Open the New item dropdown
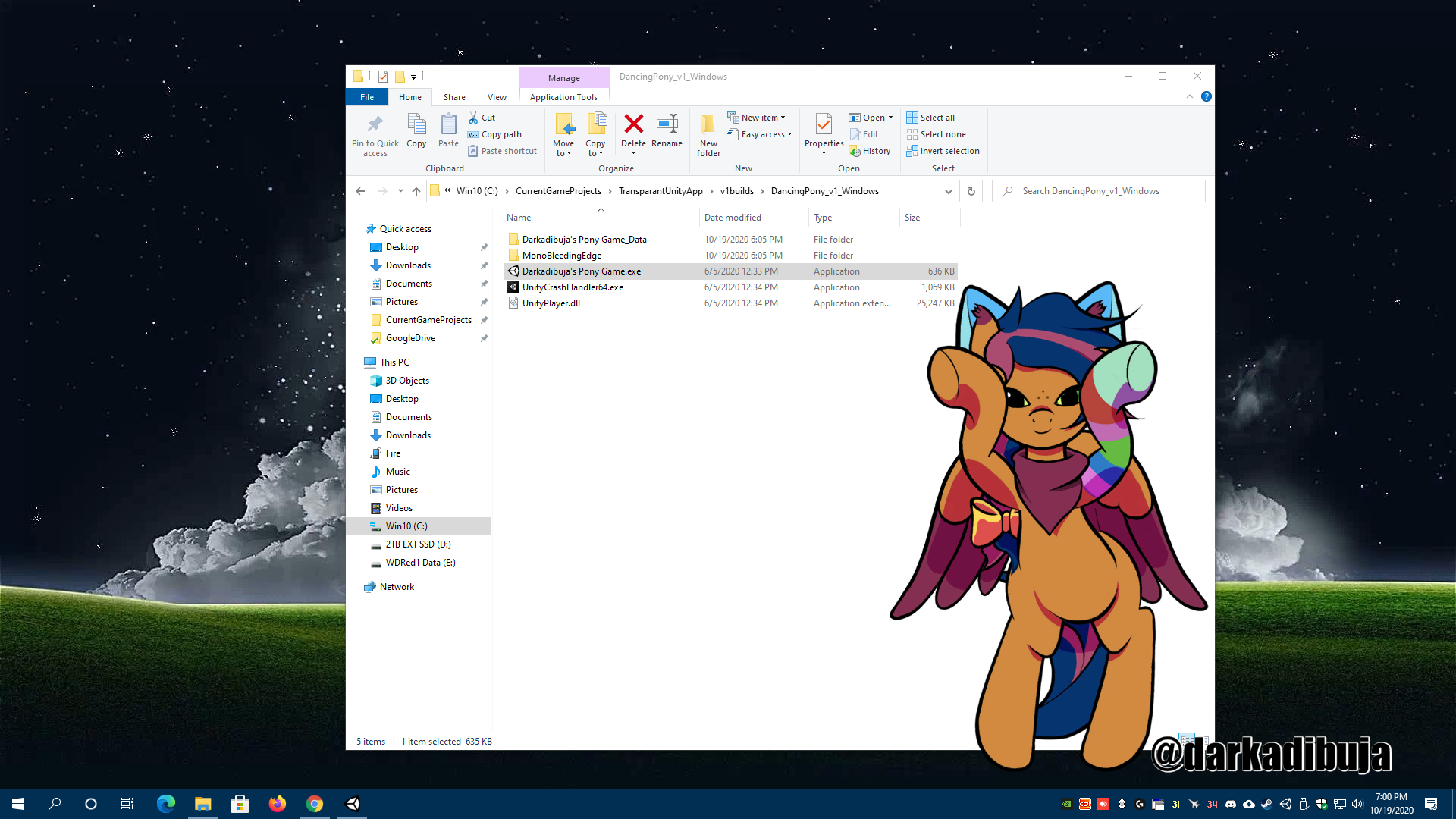This screenshot has height=819, width=1456. coord(756,118)
